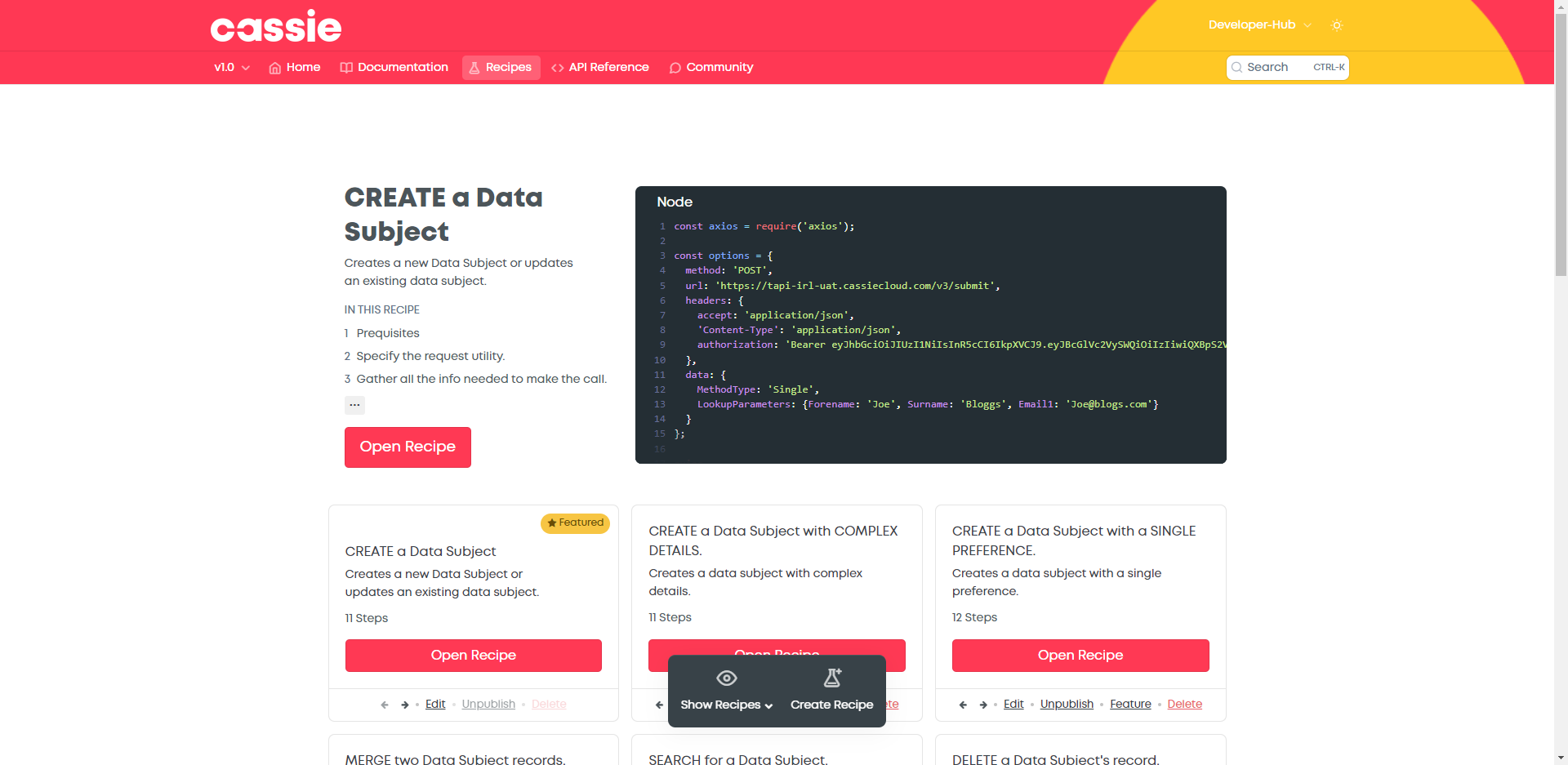Click Feature link on SINGLE PREFERENCE card

coord(1130,705)
